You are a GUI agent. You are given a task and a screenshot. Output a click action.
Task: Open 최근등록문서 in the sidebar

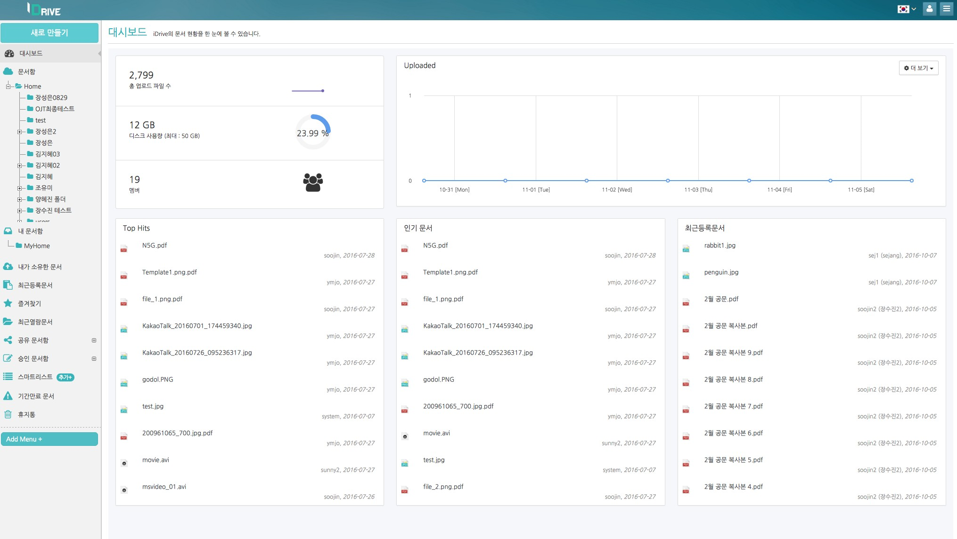pyautogui.click(x=35, y=285)
